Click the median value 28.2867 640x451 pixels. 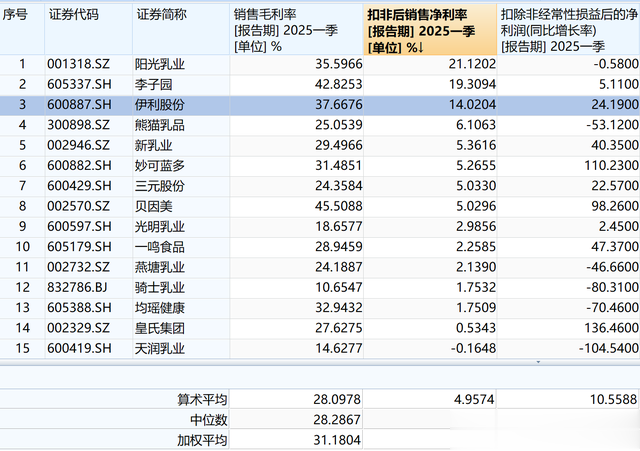[337, 420]
